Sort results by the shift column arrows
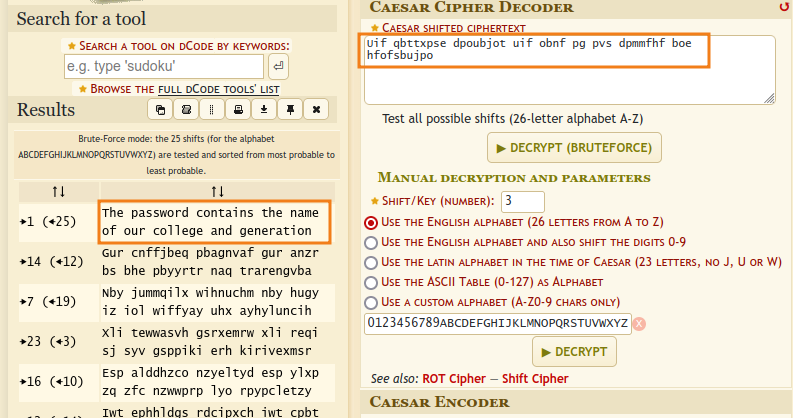The height and width of the screenshot is (418, 793). (58, 191)
